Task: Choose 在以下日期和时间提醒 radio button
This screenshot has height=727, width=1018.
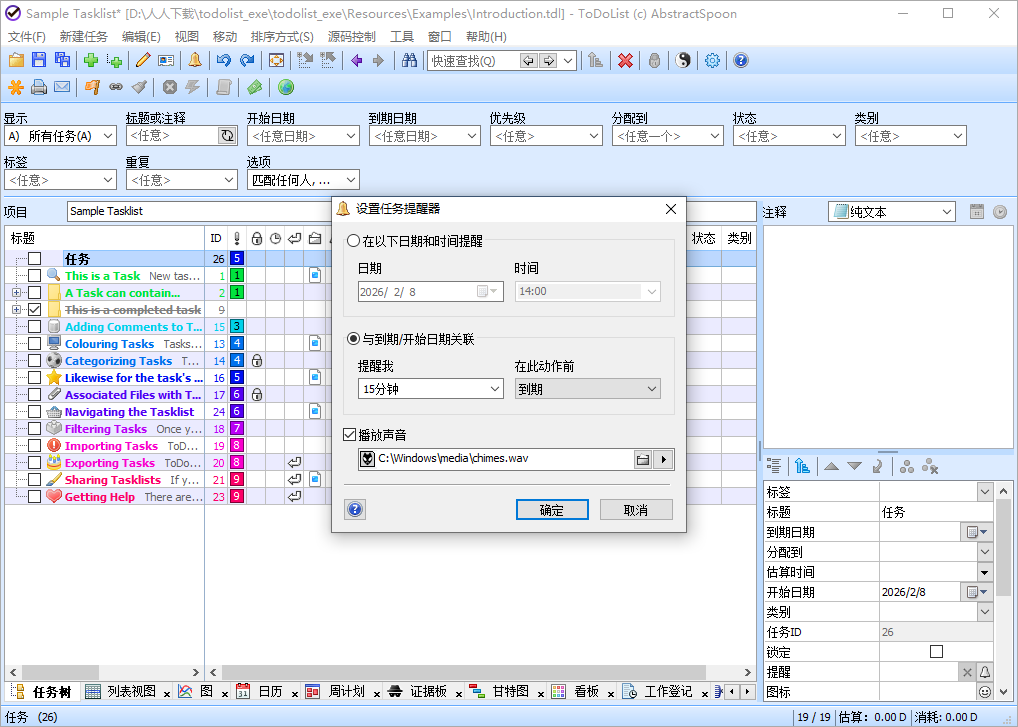Action: pos(355,239)
